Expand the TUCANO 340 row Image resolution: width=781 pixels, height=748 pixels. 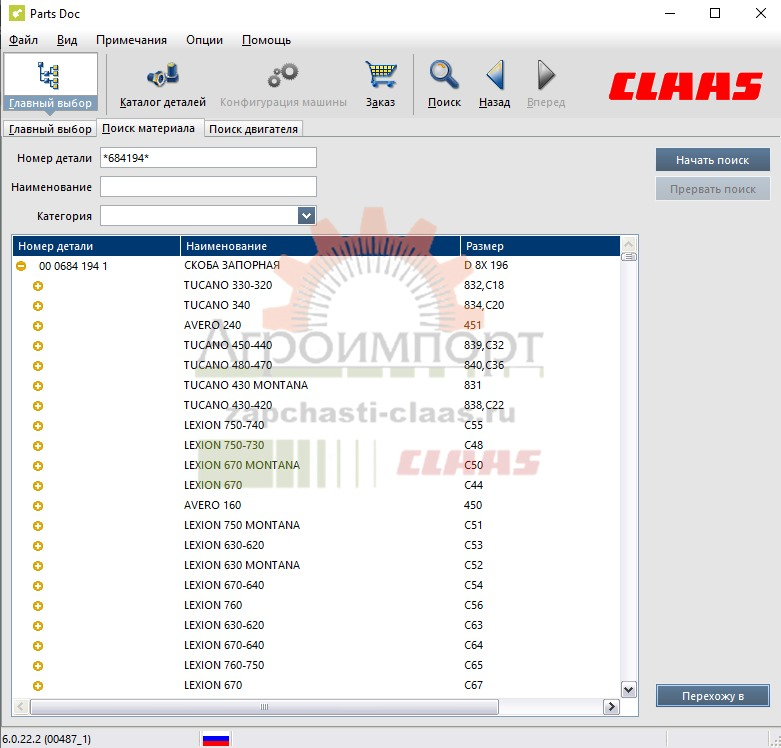38,306
